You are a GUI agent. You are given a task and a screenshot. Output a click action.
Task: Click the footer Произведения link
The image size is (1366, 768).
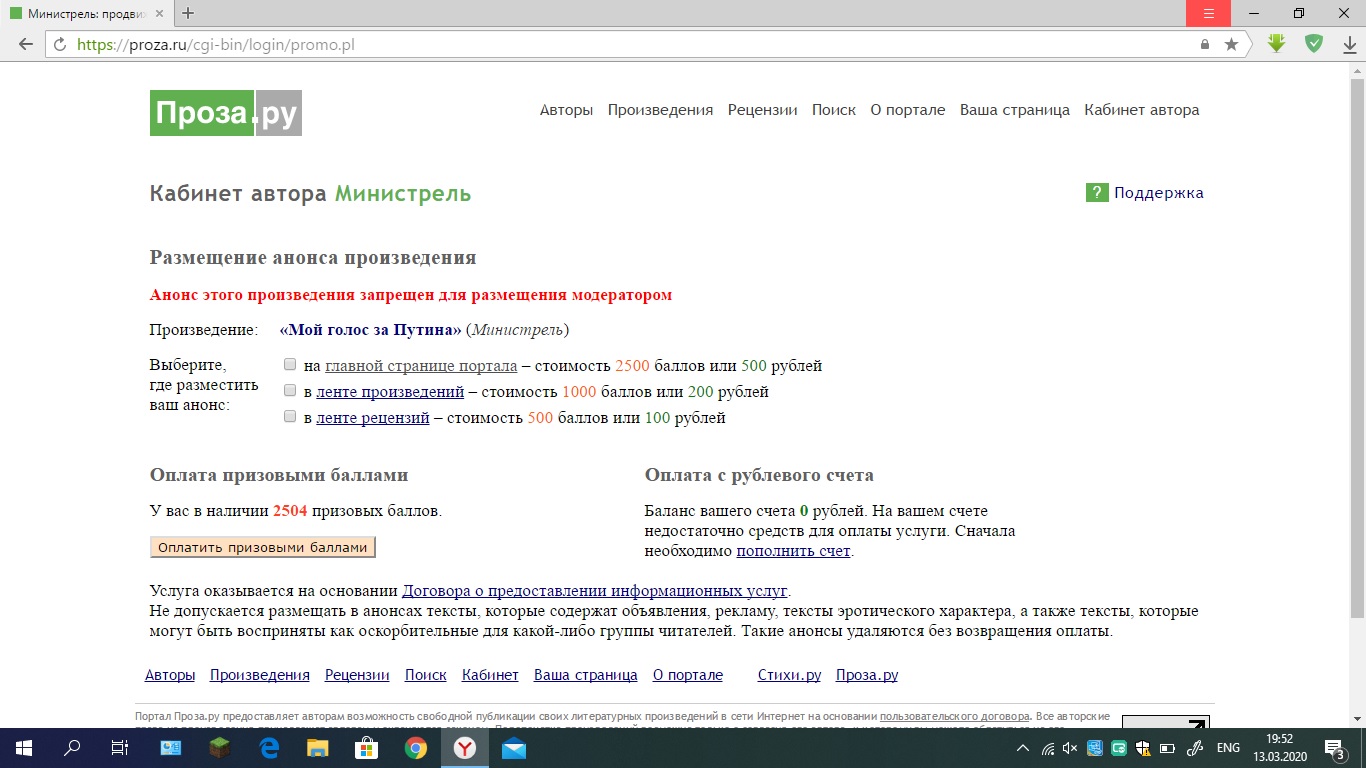point(260,675)
